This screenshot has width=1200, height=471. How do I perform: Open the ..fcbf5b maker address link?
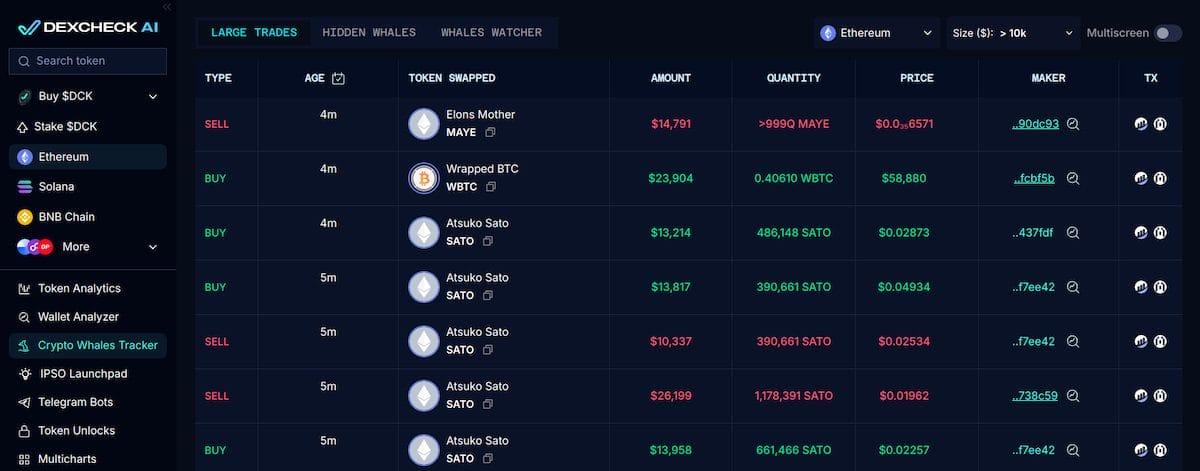point(1033,178)
